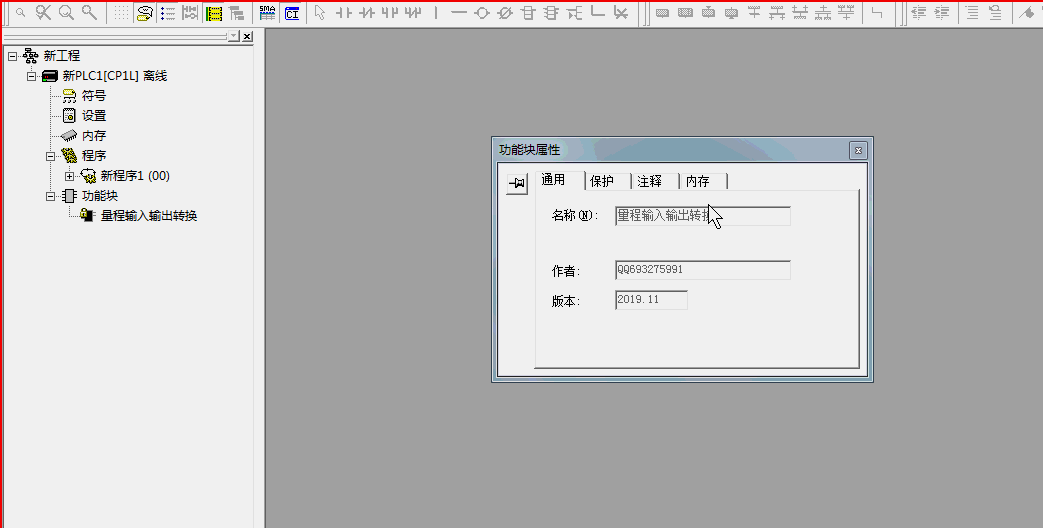Add a new closed (negated) coil
The width and height of the screenshot is (1045, 530).
point(505,13)
